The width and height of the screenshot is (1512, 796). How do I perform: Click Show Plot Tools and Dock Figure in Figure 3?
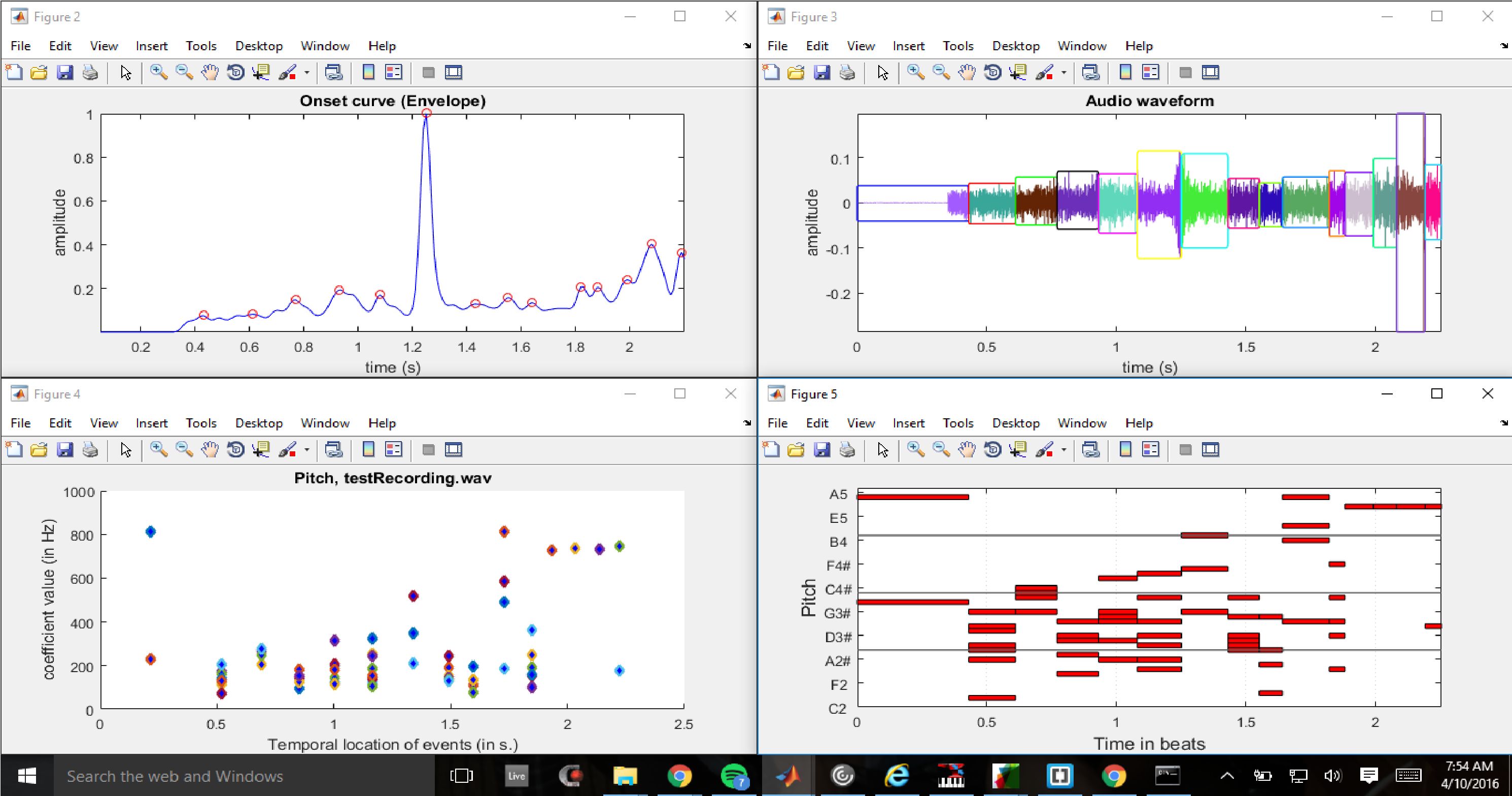click(x=1210, y=72)
